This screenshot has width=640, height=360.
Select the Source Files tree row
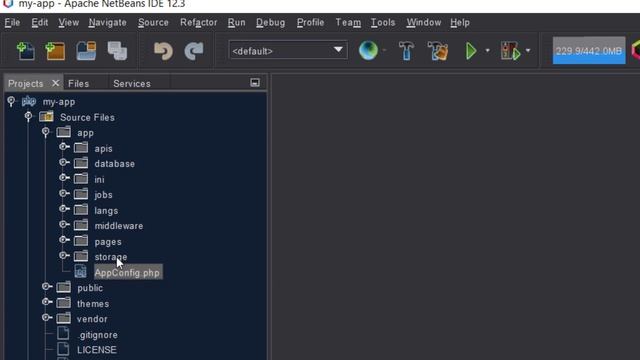(x=87, y=118)
